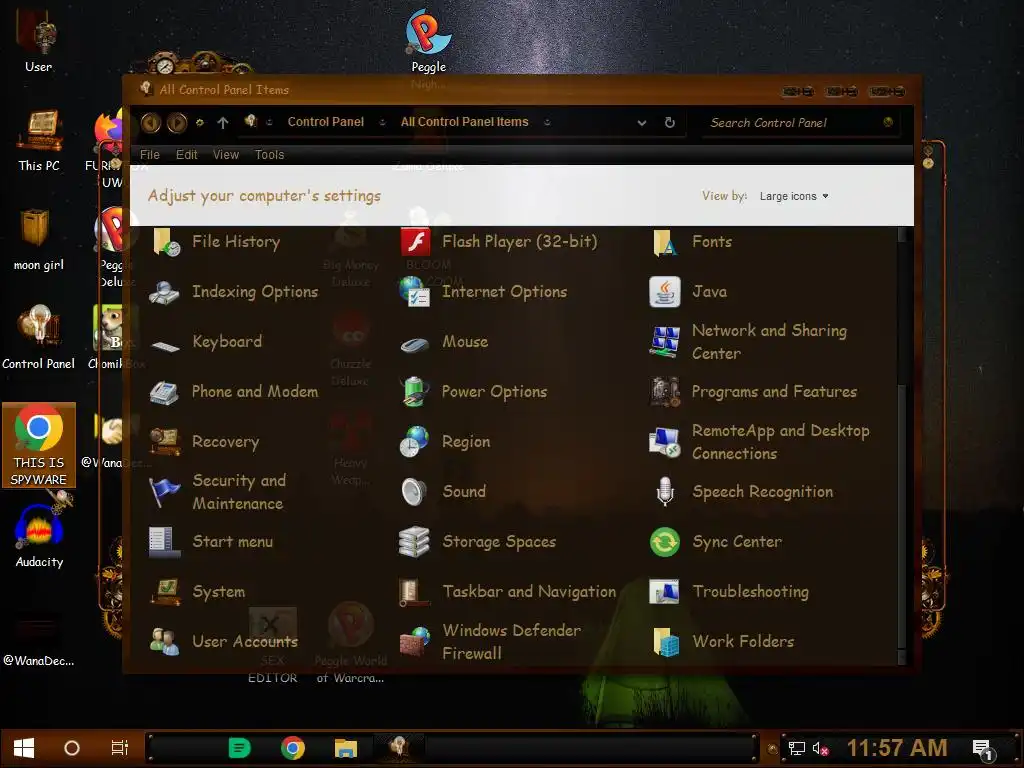
Task: Open the Speech Recognition microphone icon
Action: [665, 492]
